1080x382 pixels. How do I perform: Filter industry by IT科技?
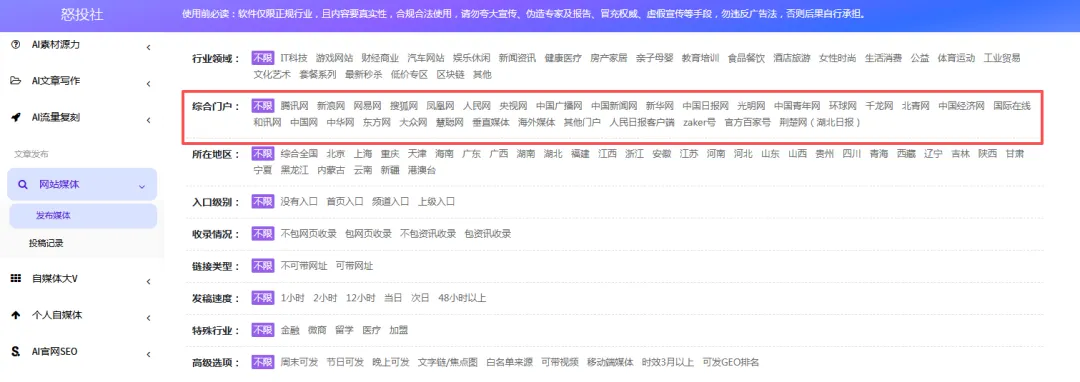pos(294,58)
